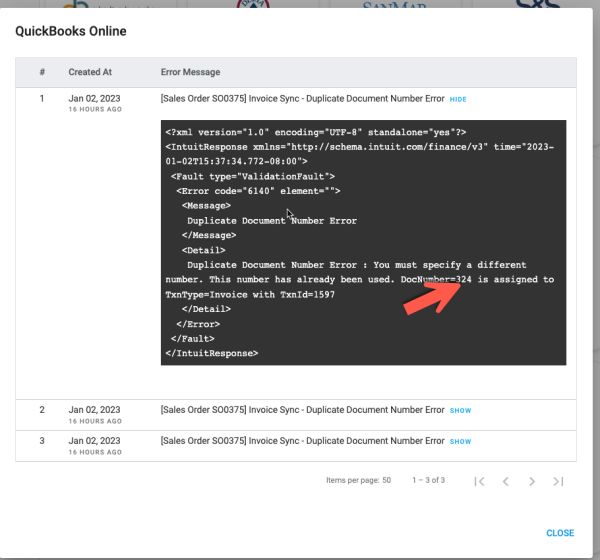Go to the previous page of results

pos(505,481)
